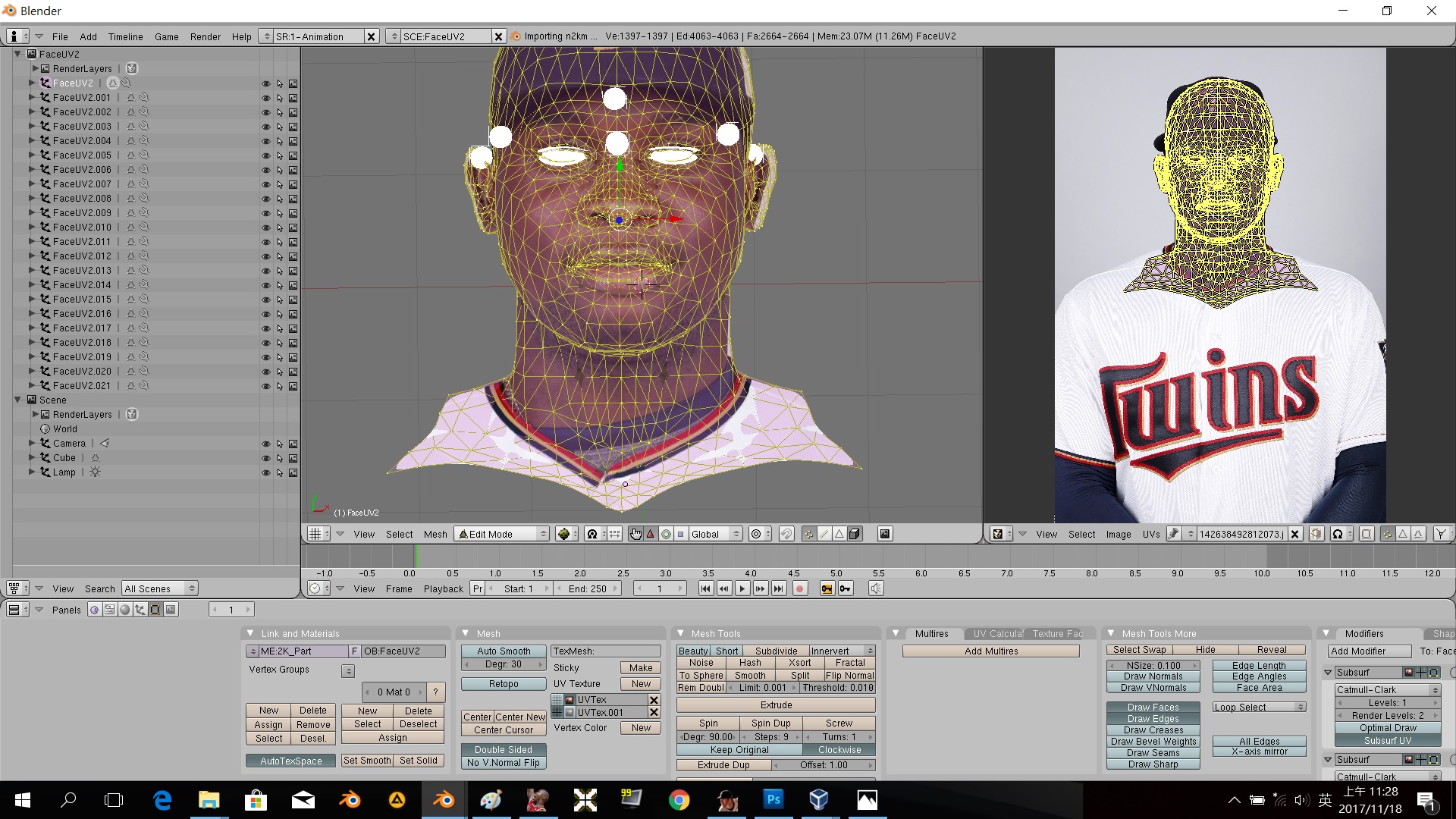Screen dimensions: 1456x819
Task: Click the Editing context icon in Panels header
Action: (x=155, y=610)
